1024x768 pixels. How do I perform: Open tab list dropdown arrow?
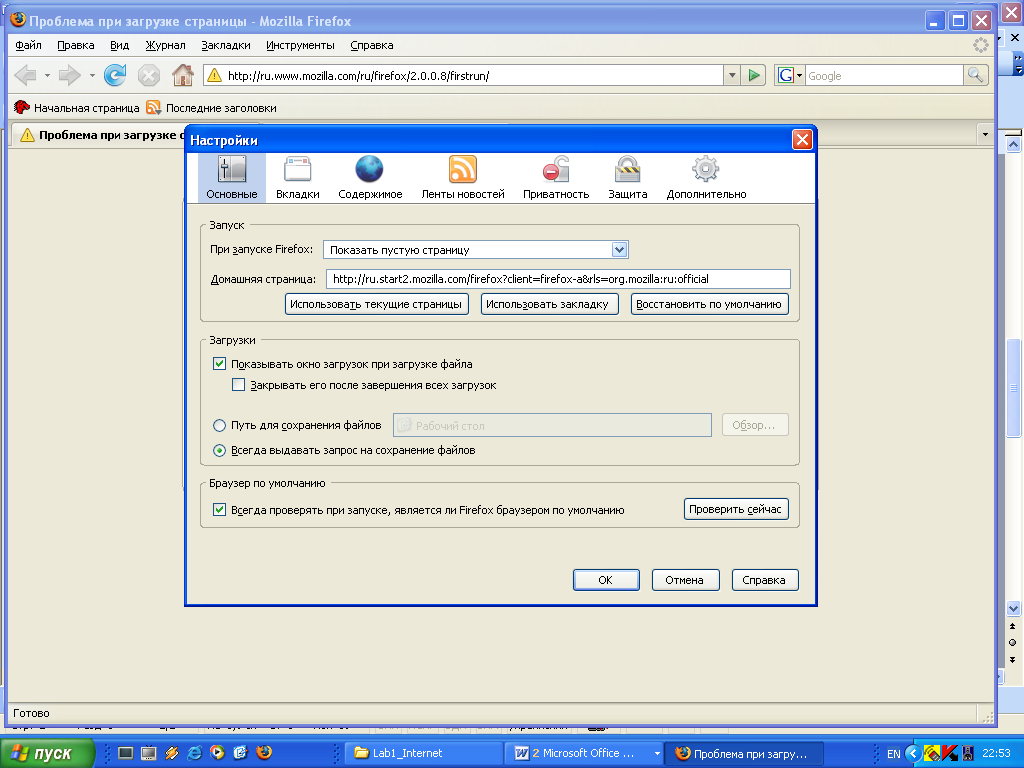[985, 135]
